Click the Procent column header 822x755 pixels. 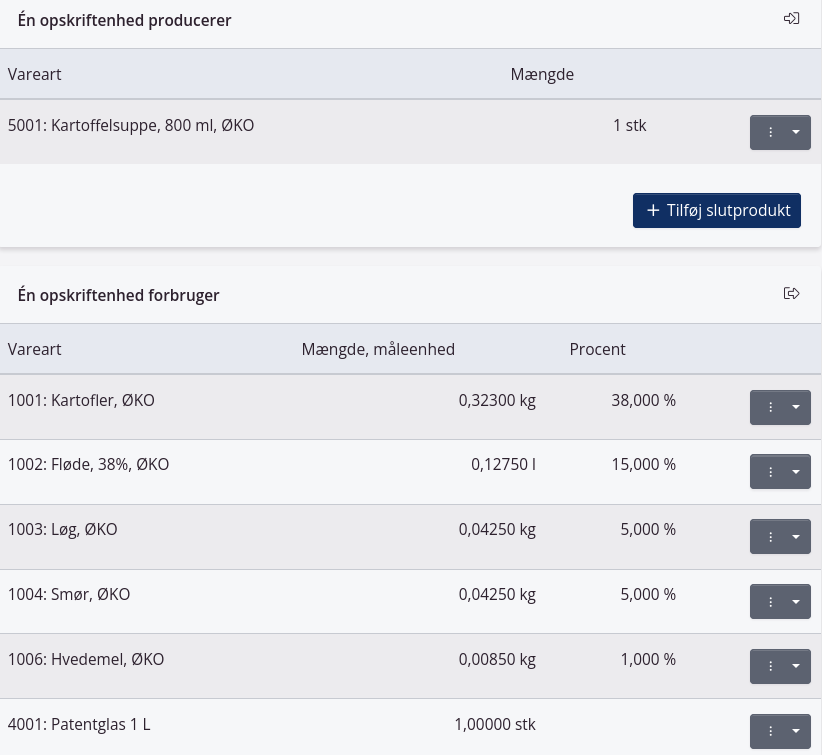(x=597, y=349)
